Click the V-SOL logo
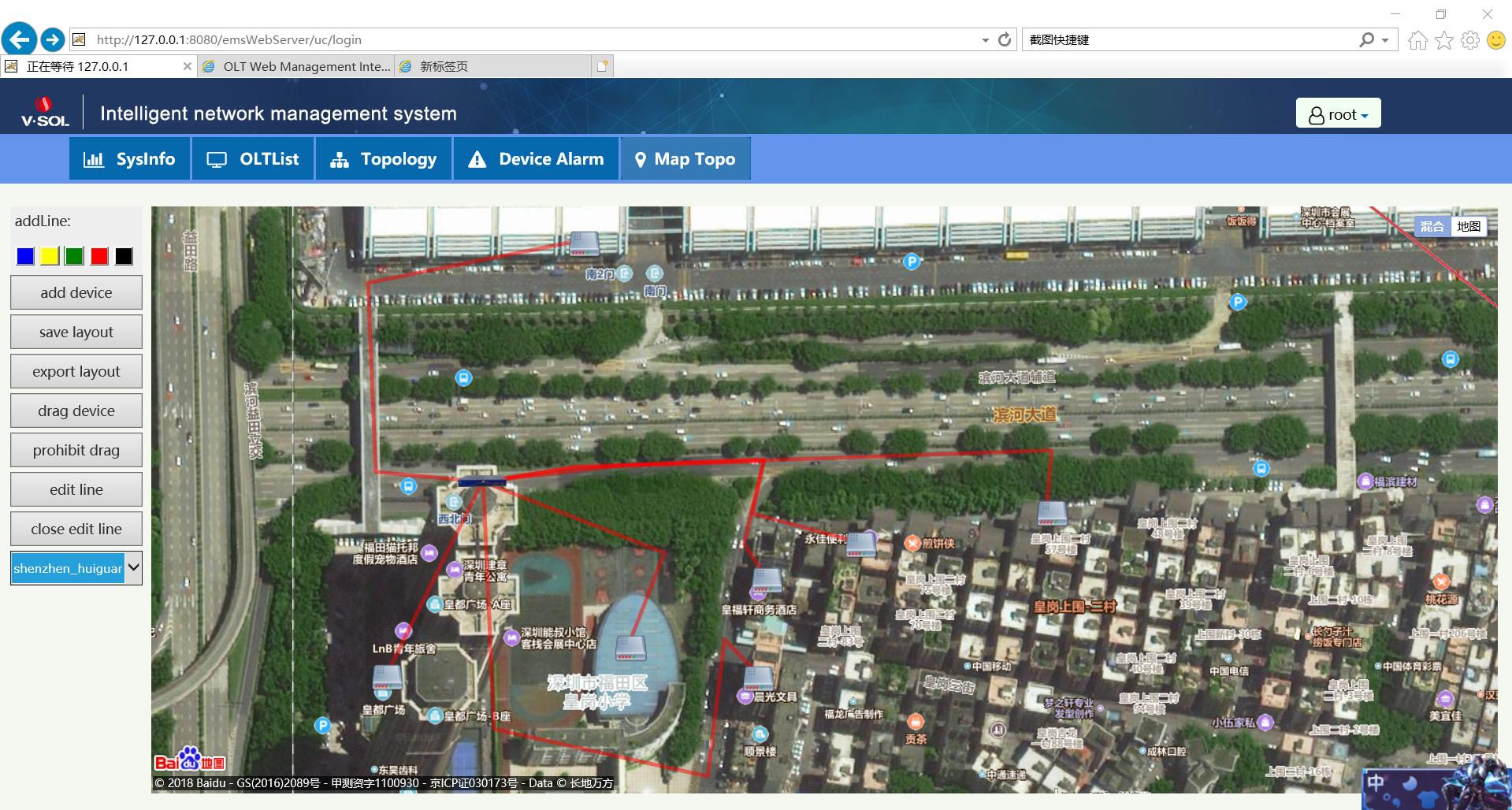The height and width of the screenshot is (810, 1512). pyautogui.click(x=45, y=113)
